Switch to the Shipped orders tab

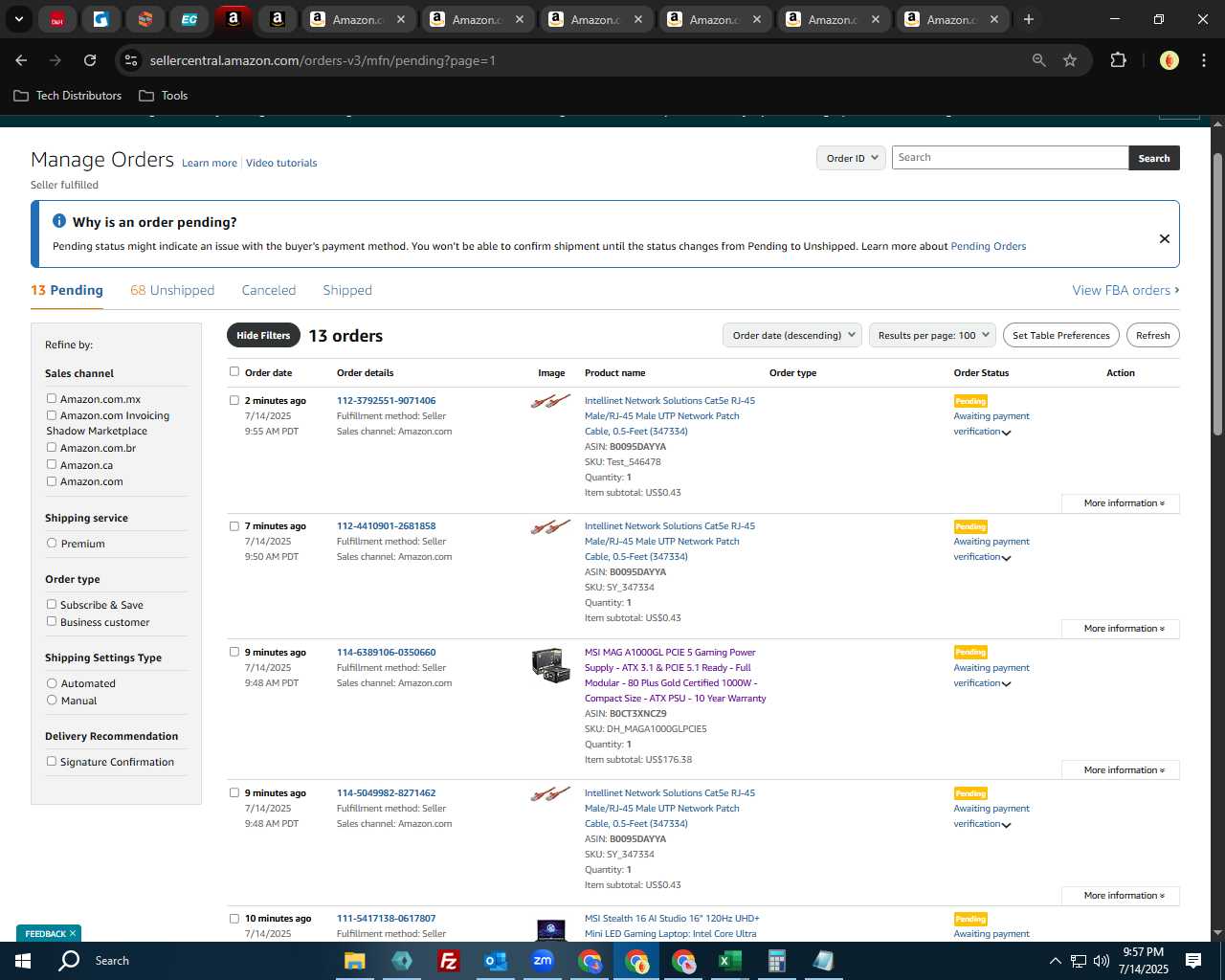point(347,290)
